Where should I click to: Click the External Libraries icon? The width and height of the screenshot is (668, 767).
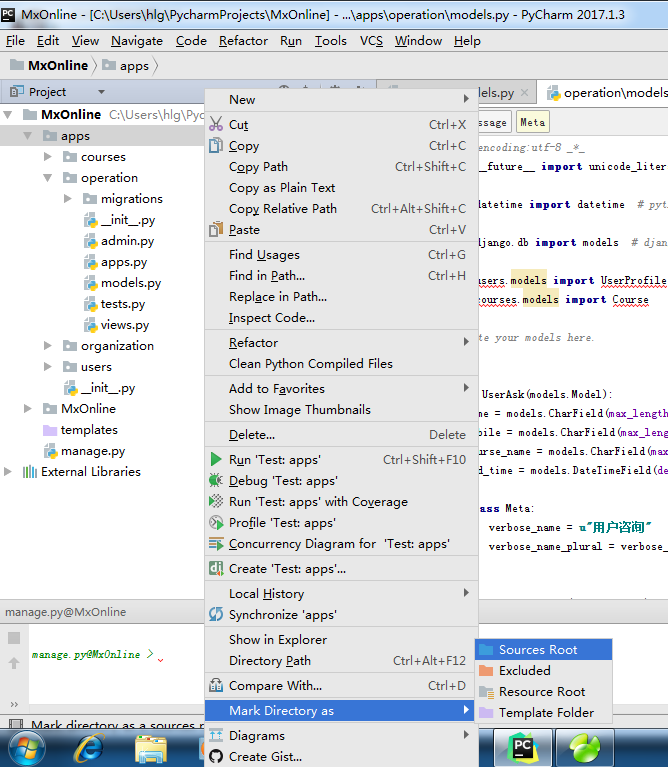point(30,472)
